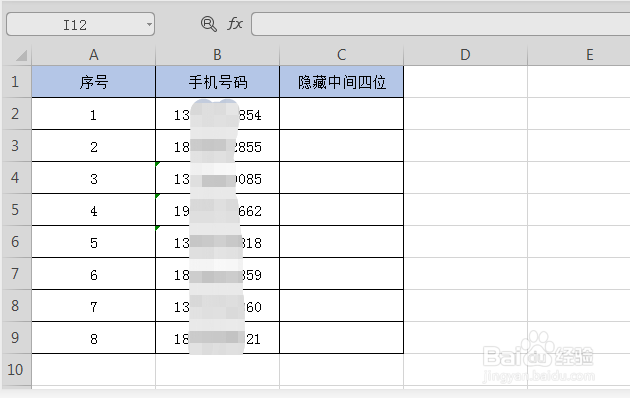Select column B header
Screen dimensions: 630x398
point(217,55)
